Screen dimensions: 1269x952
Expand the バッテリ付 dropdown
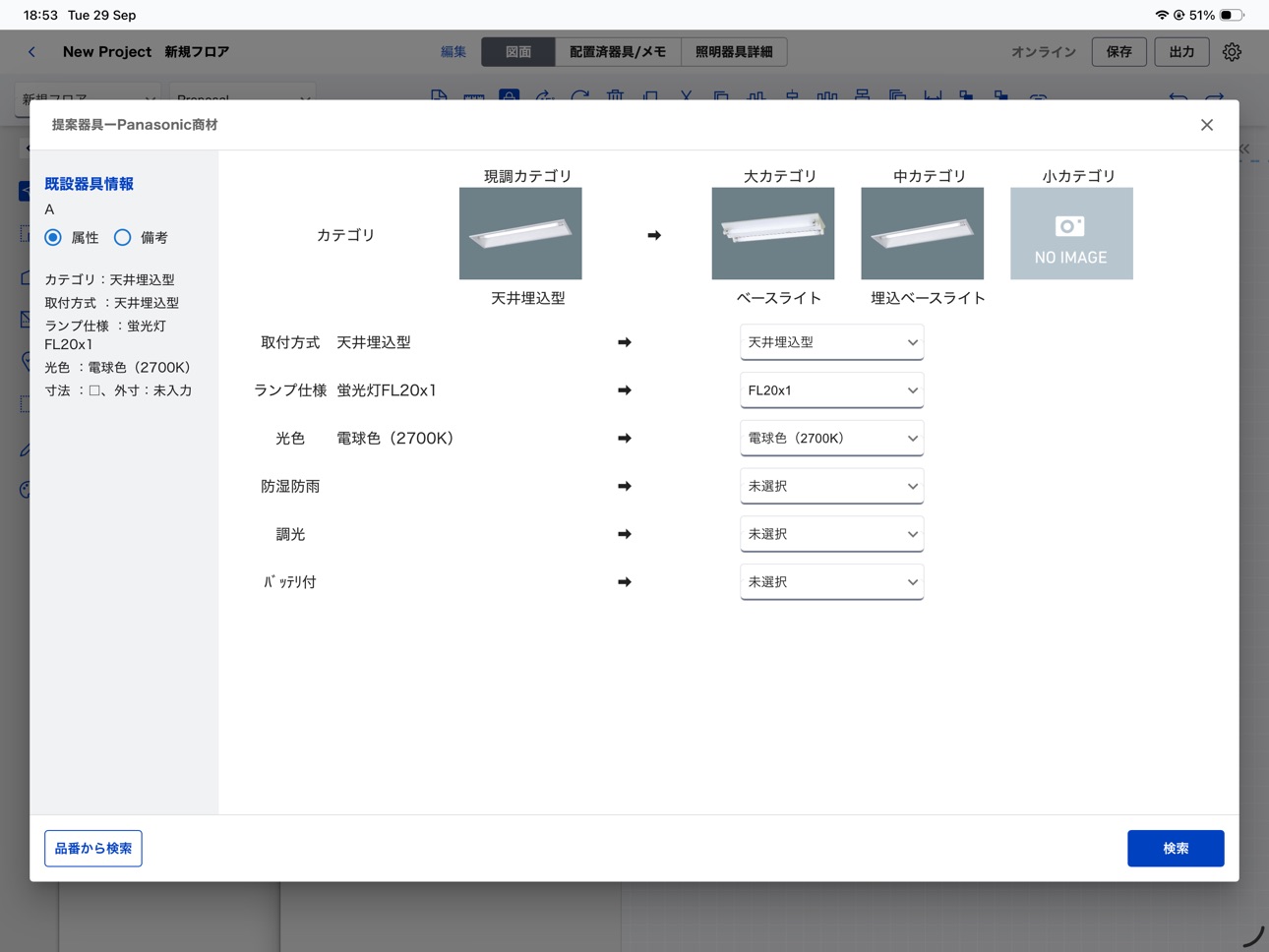(x=831, y=582)
